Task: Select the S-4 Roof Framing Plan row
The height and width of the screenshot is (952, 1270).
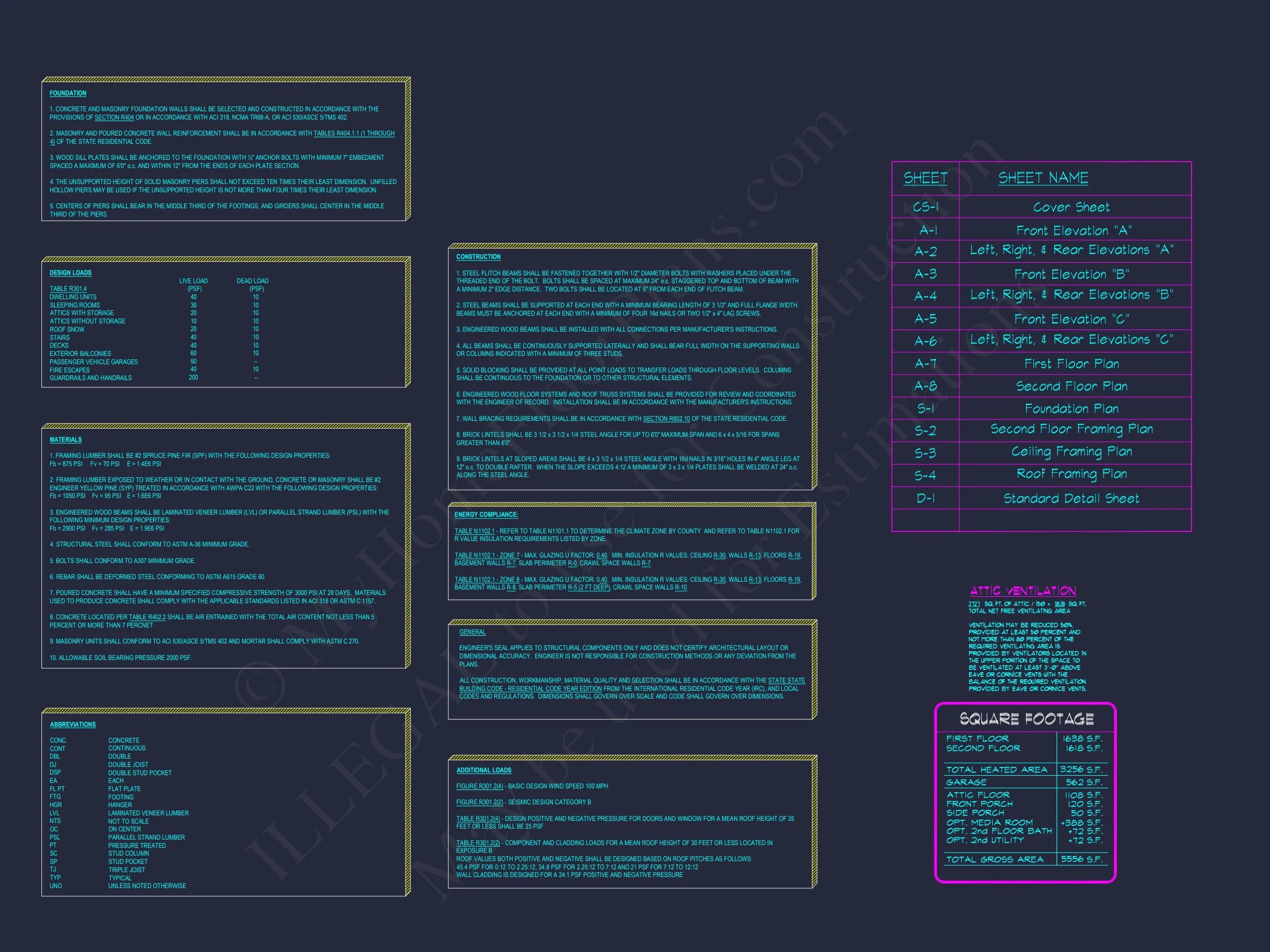Action: click(1072, 474)
